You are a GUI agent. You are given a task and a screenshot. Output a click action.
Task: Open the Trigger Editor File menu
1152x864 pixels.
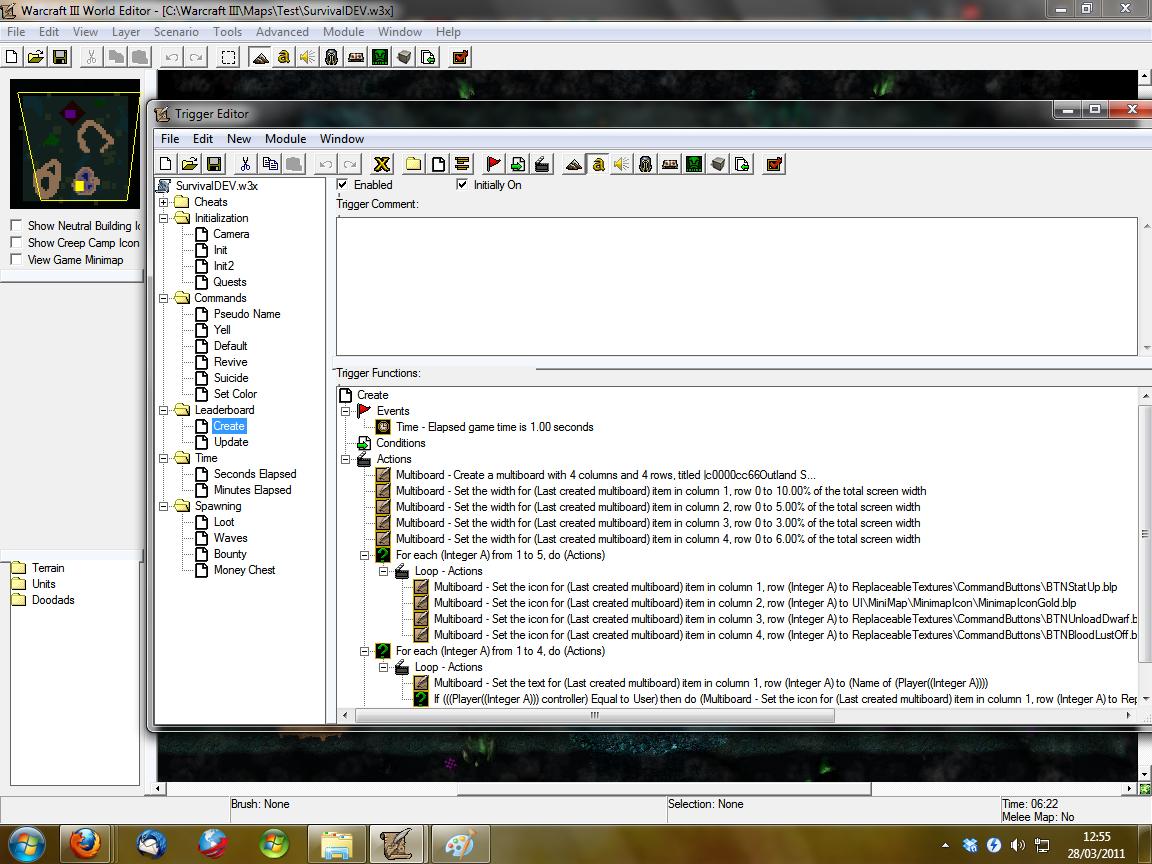170,139
